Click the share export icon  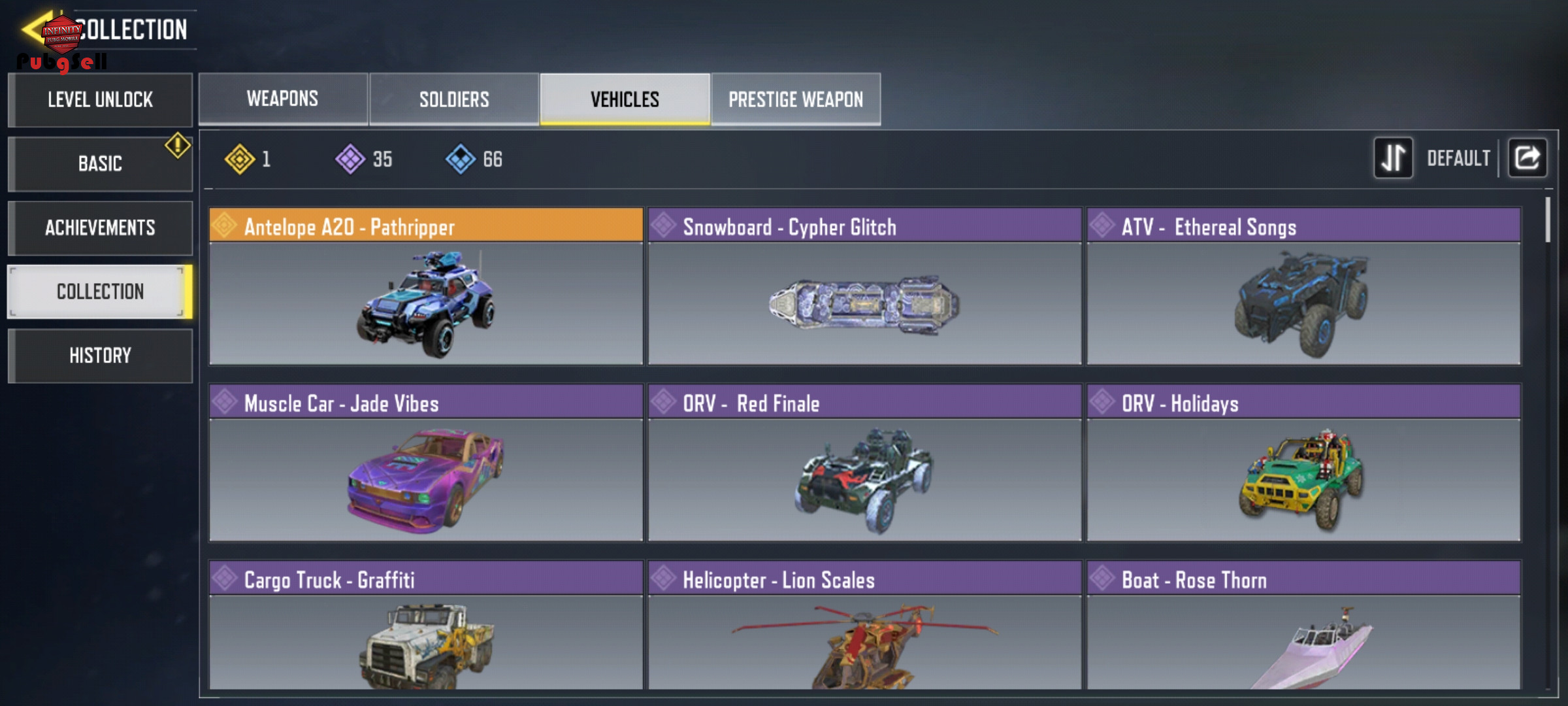coord(1527,158)
